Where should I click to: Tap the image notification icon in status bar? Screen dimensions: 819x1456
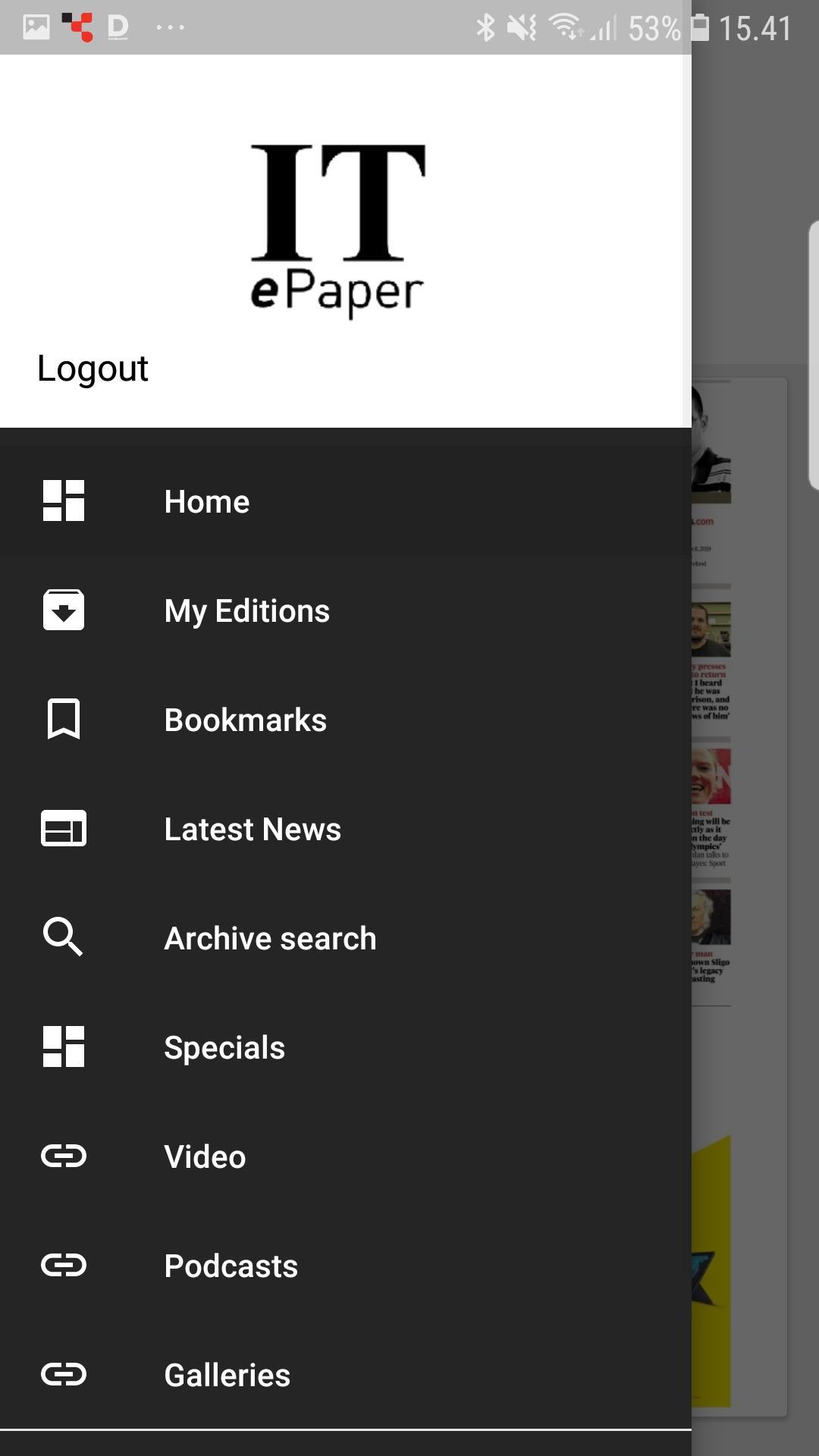(36, 27)
